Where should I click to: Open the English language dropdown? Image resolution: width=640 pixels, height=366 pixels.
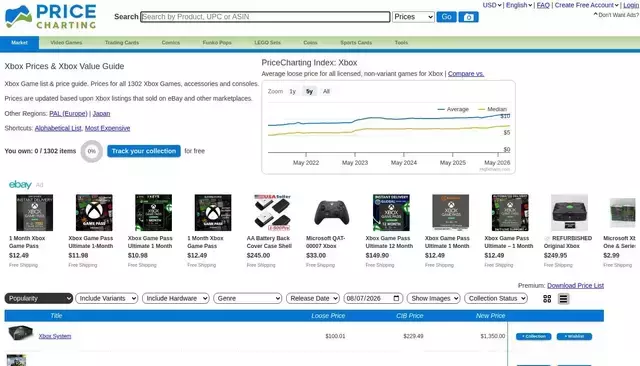[519, 5]
